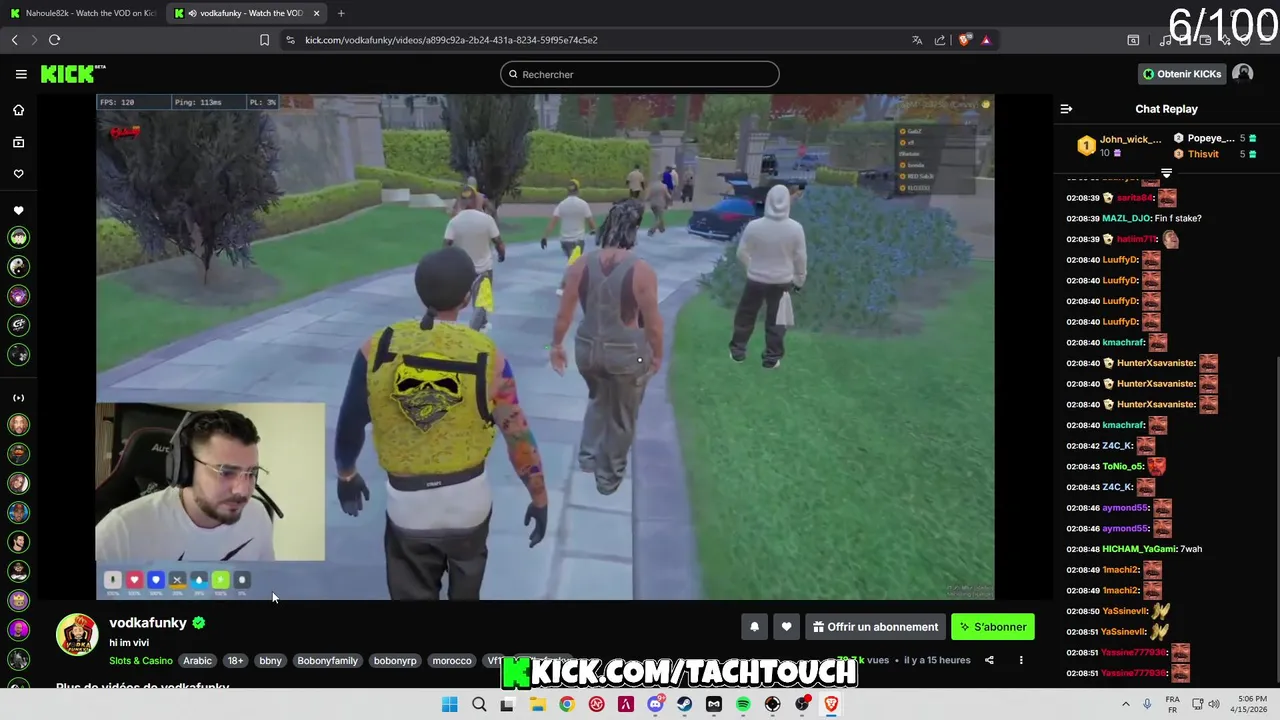Open the clock and date flyout
Image resolution: width=1280 pixels, height=720 pixels.
tap(1251, 704)
